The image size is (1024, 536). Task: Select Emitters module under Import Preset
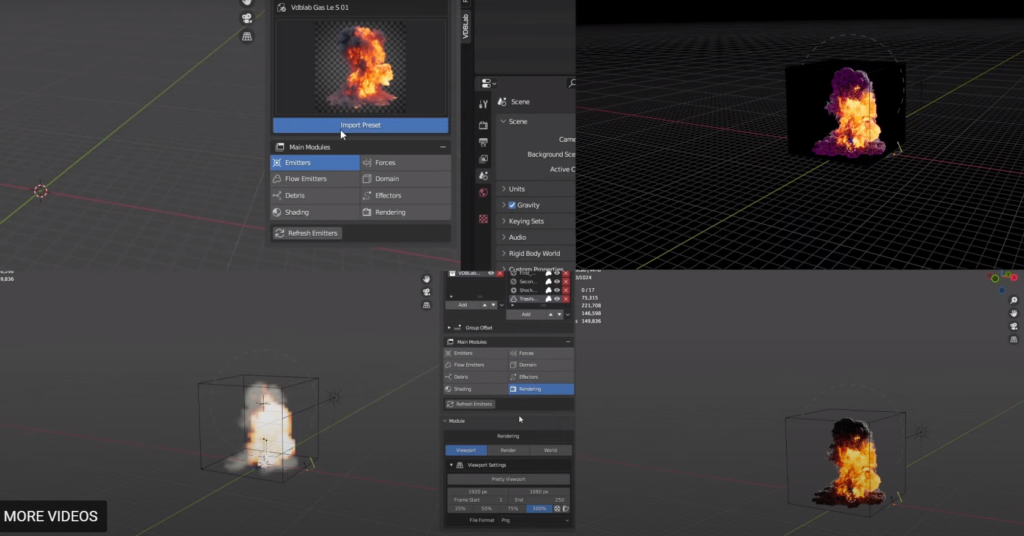(315, 163)
